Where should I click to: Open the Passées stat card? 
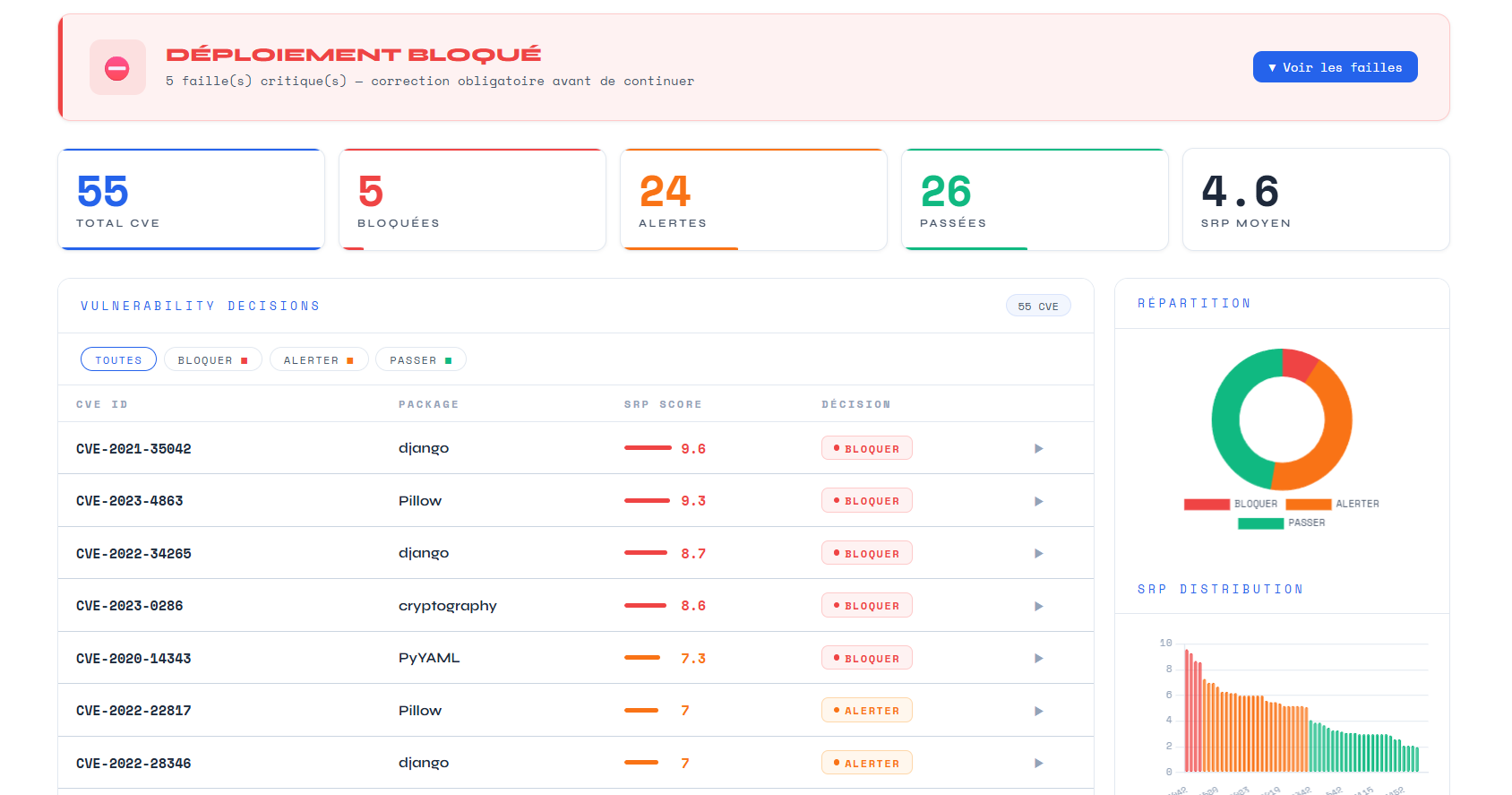1035,199
